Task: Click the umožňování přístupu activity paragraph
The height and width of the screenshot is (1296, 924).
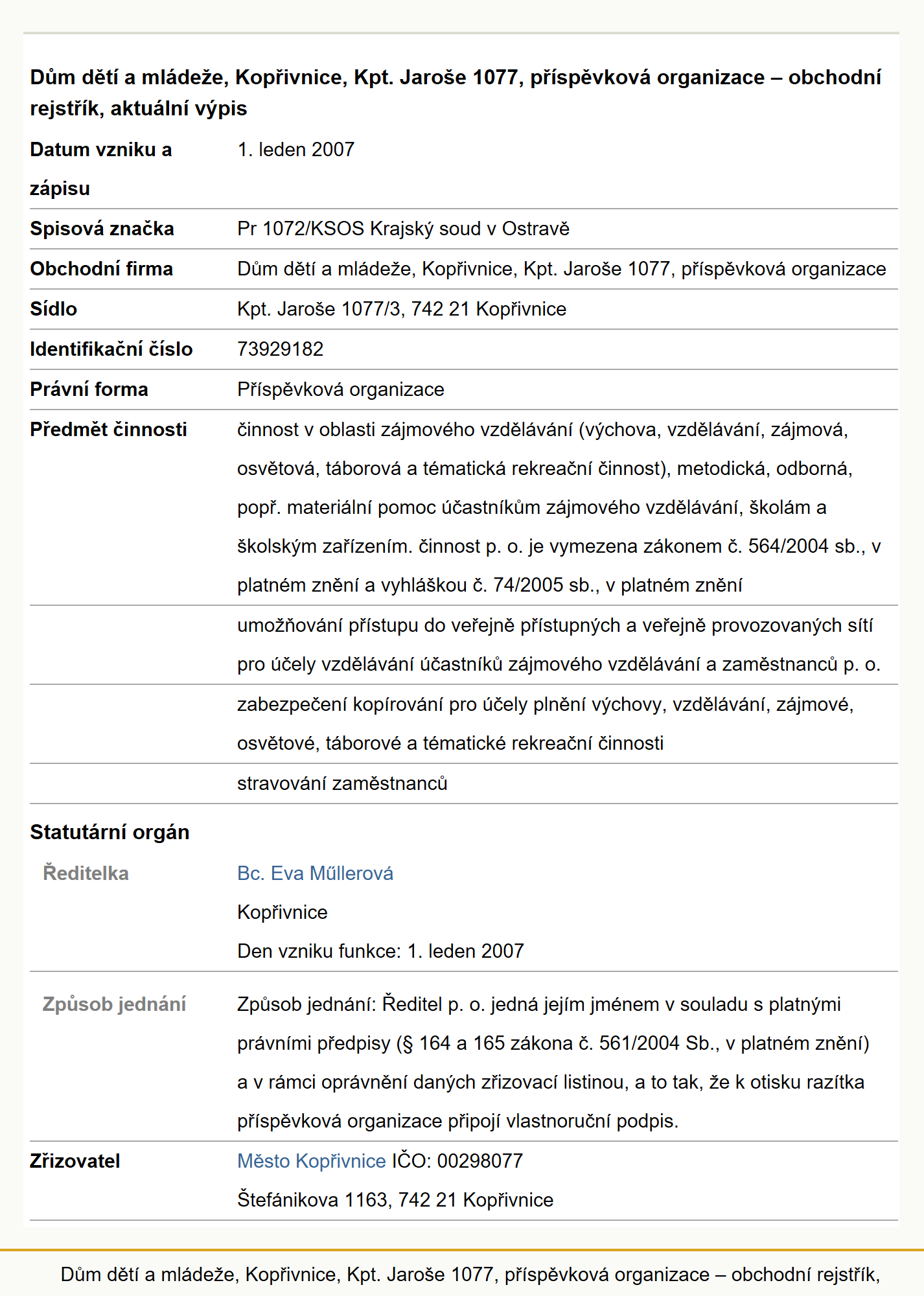Action: tap(559, 645)
